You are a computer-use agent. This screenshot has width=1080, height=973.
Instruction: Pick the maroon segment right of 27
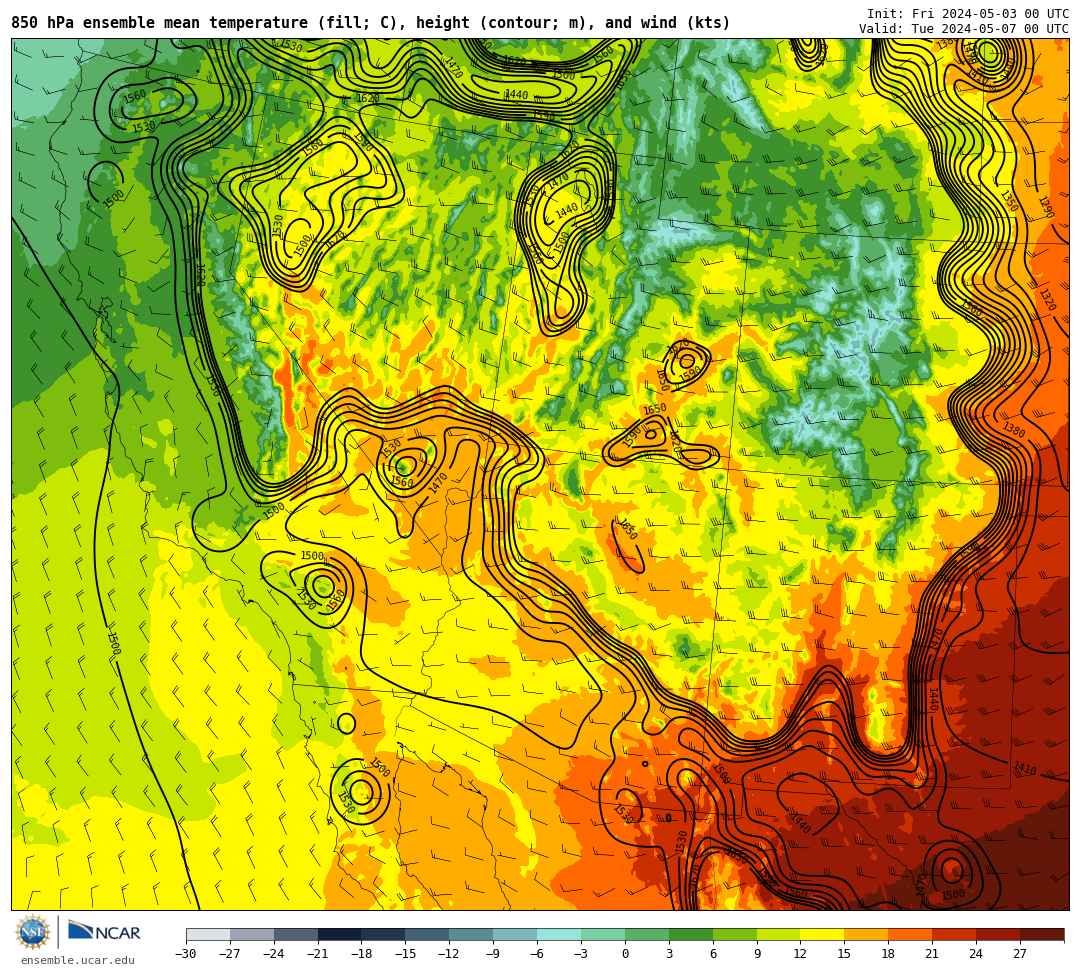(1042, 934)
